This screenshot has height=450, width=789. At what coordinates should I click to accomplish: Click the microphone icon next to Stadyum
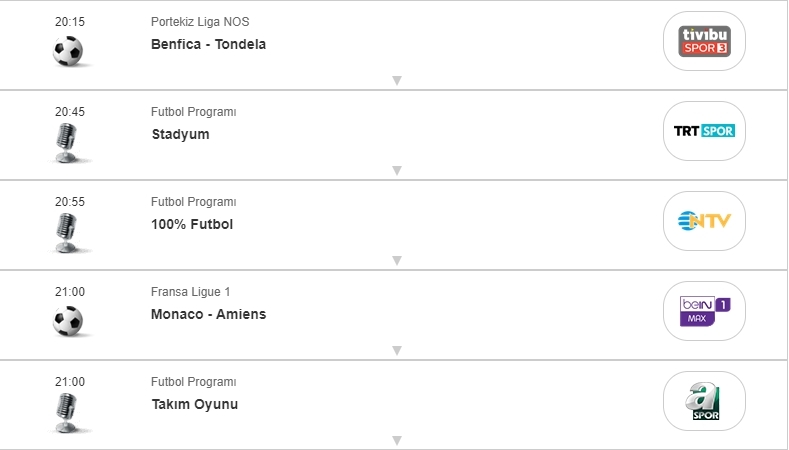point(67,142)
